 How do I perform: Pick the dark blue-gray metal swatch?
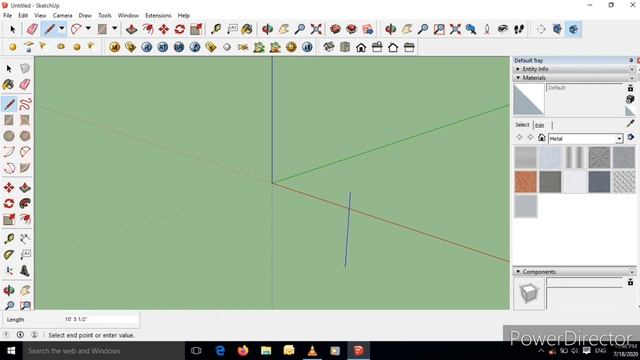[x=599, y=182]
